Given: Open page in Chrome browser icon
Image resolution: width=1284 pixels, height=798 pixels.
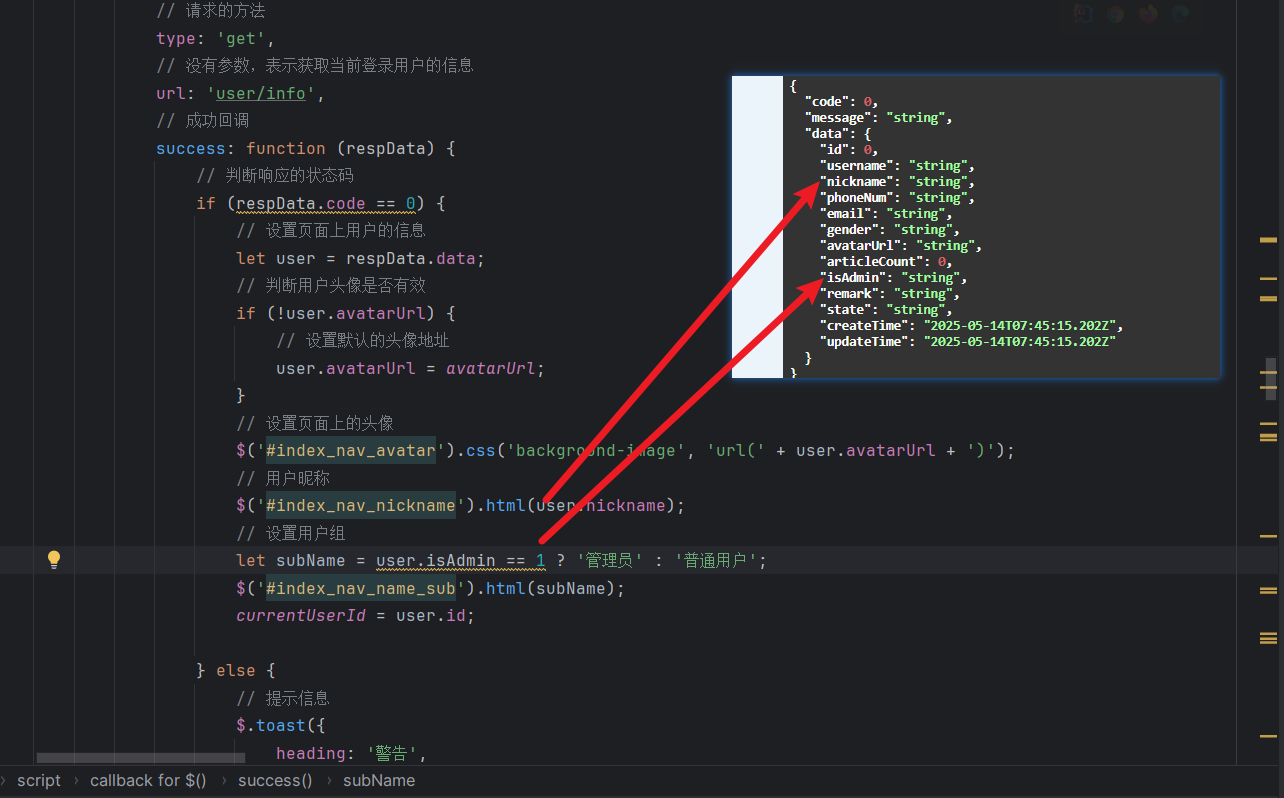Looking at the screenshot, I should pos(1115,13).
